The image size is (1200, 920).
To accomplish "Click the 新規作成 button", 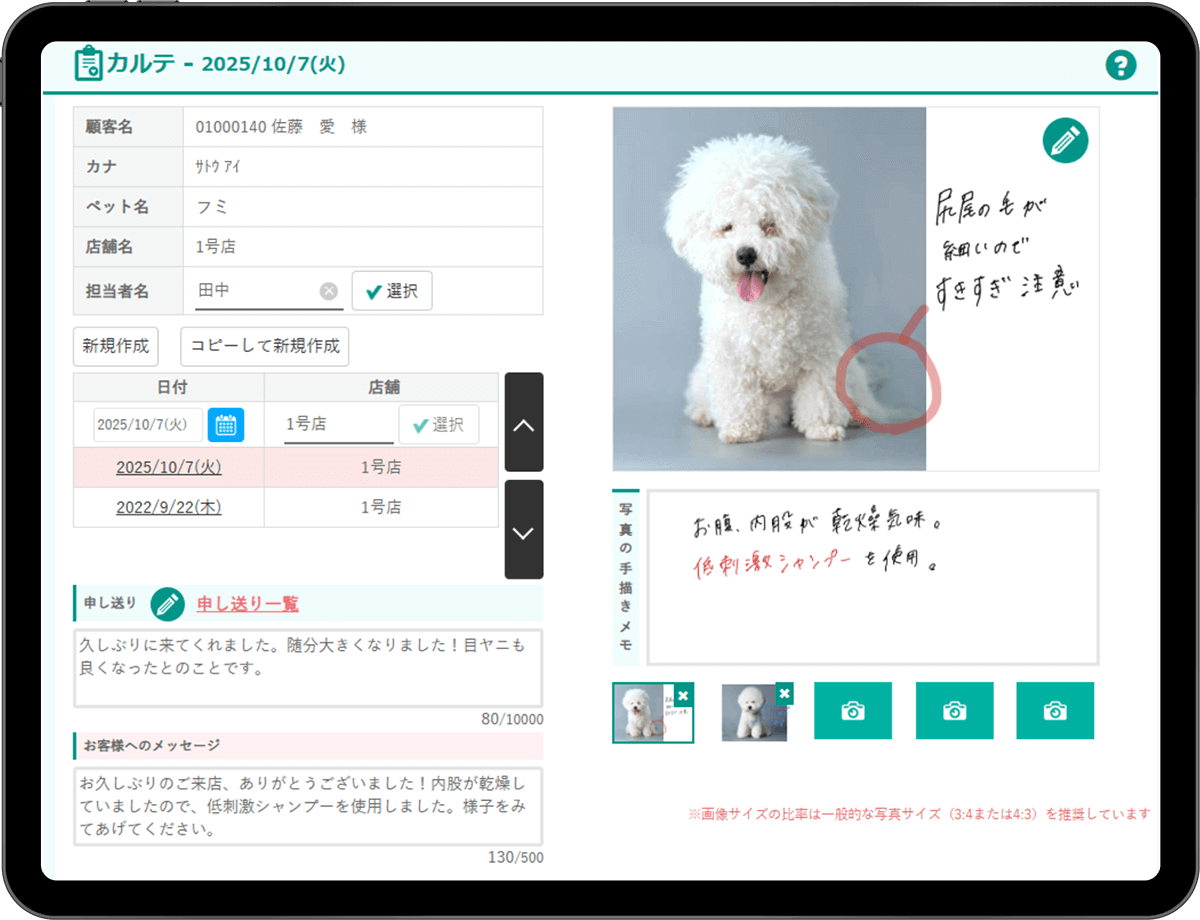I will click(x=116, y=347).
